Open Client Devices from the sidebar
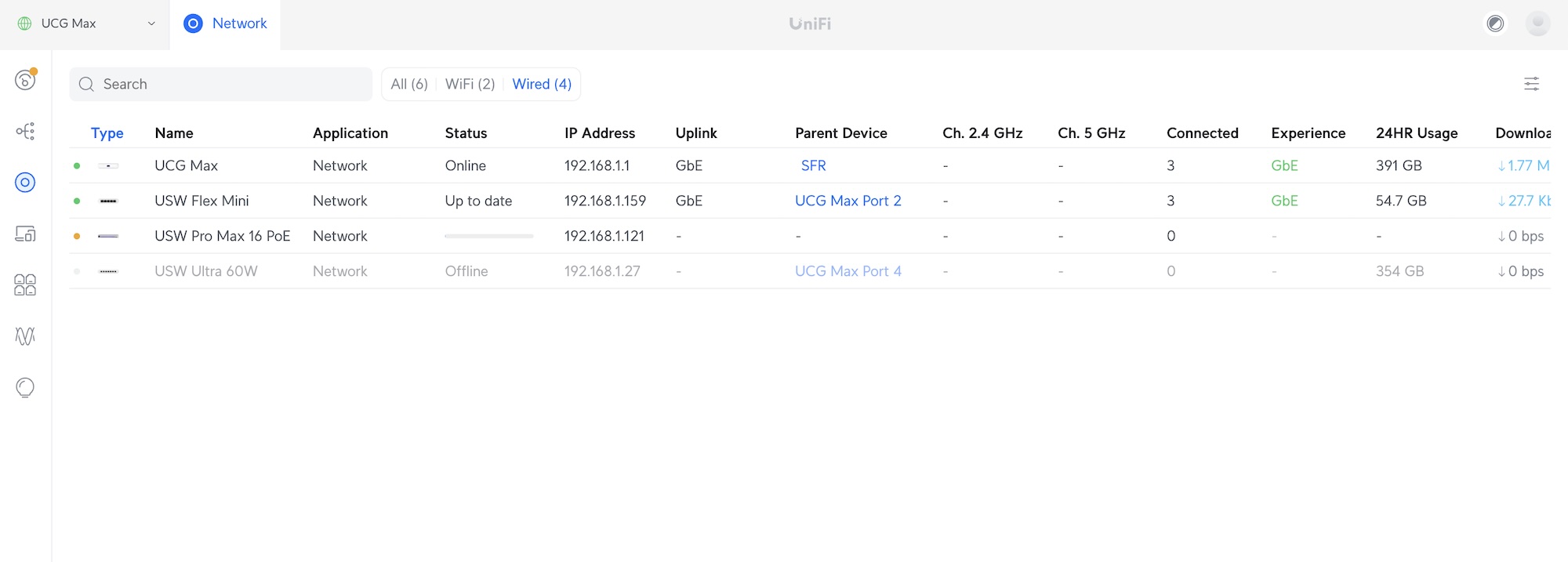This screenshot has height=562, width=1568. click(25, 234)
